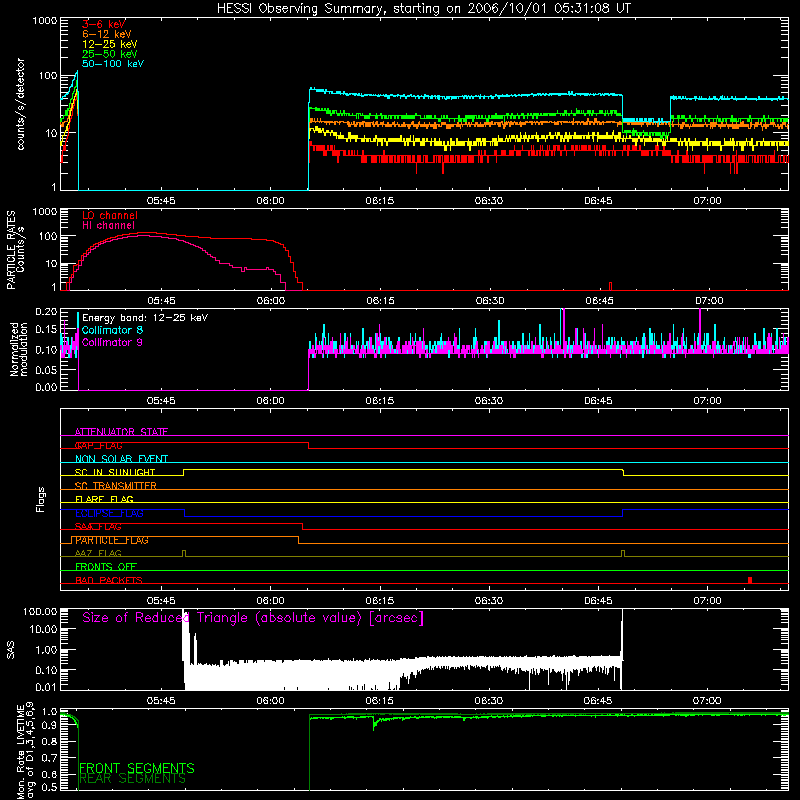Click the "counts/s/detector" axis label
Viewport: 800px width, 800px height.
20,104
